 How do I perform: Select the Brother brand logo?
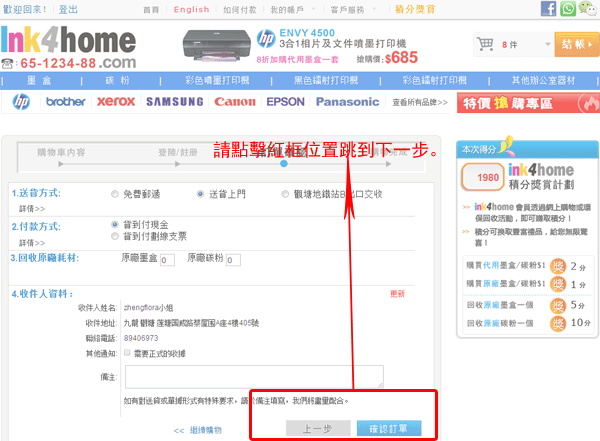tap(65, 102)
